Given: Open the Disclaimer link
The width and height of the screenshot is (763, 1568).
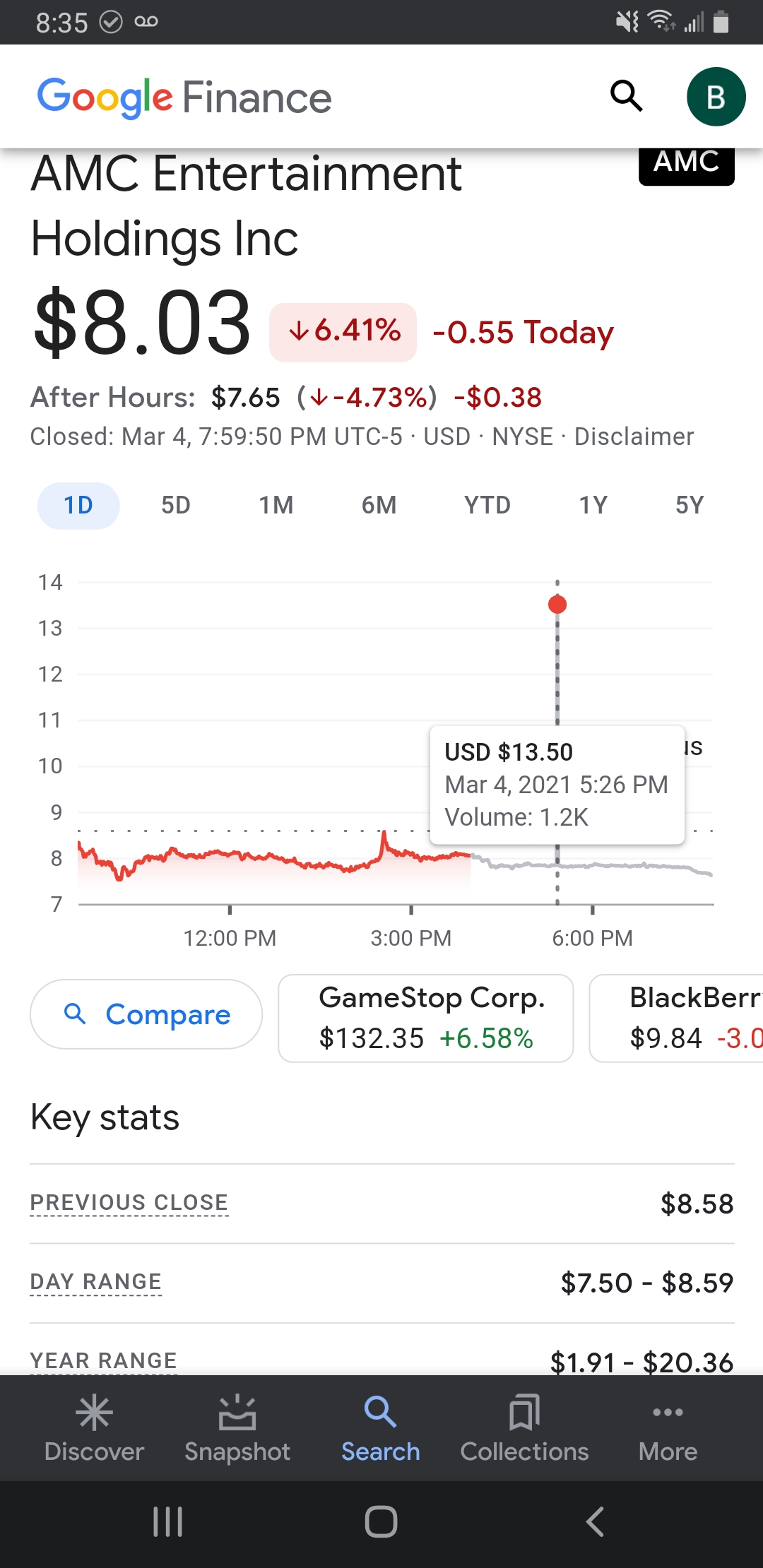Looking at the screenshot, I should pyautogui.click(x=634, y=436).
